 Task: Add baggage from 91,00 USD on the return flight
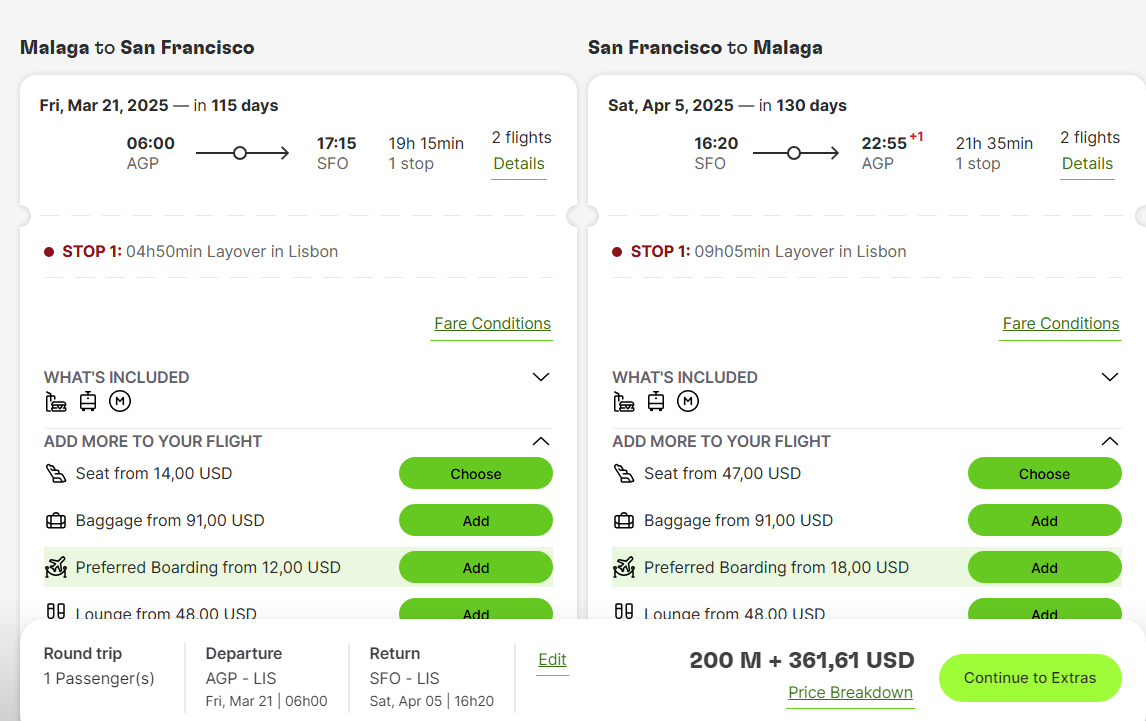click(1044, 521)
